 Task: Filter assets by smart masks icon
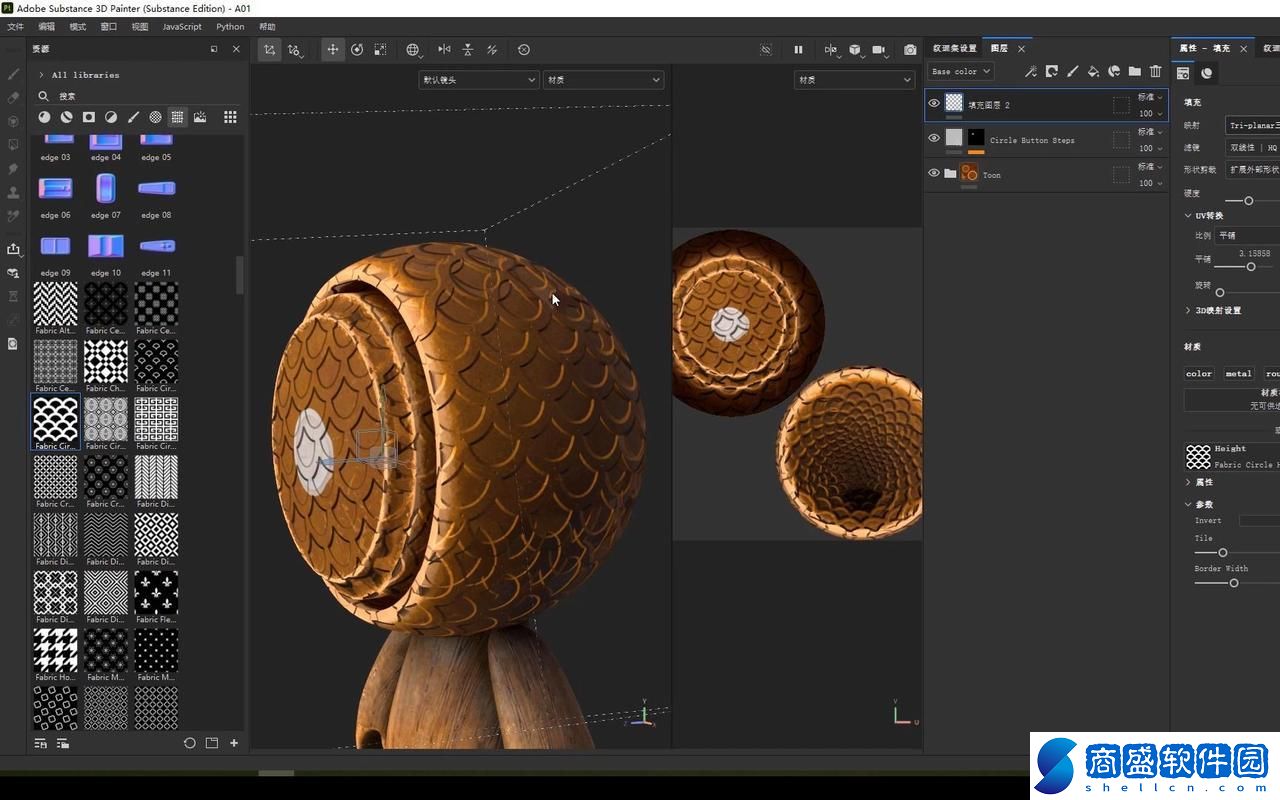(88, 117)
